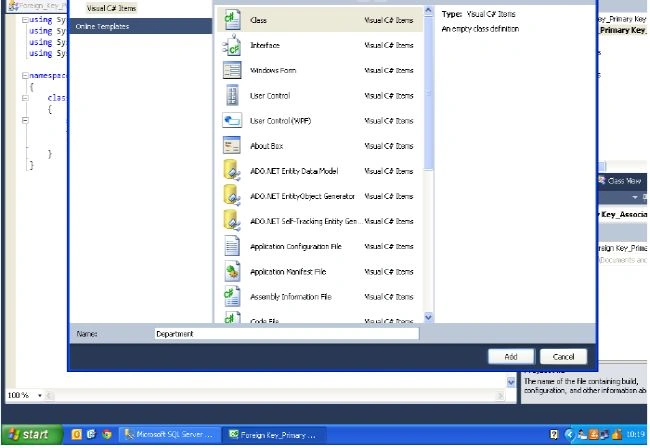Choose ADO.NET Entity Data Model icon

pyautogui.click(x=232, y=170)
